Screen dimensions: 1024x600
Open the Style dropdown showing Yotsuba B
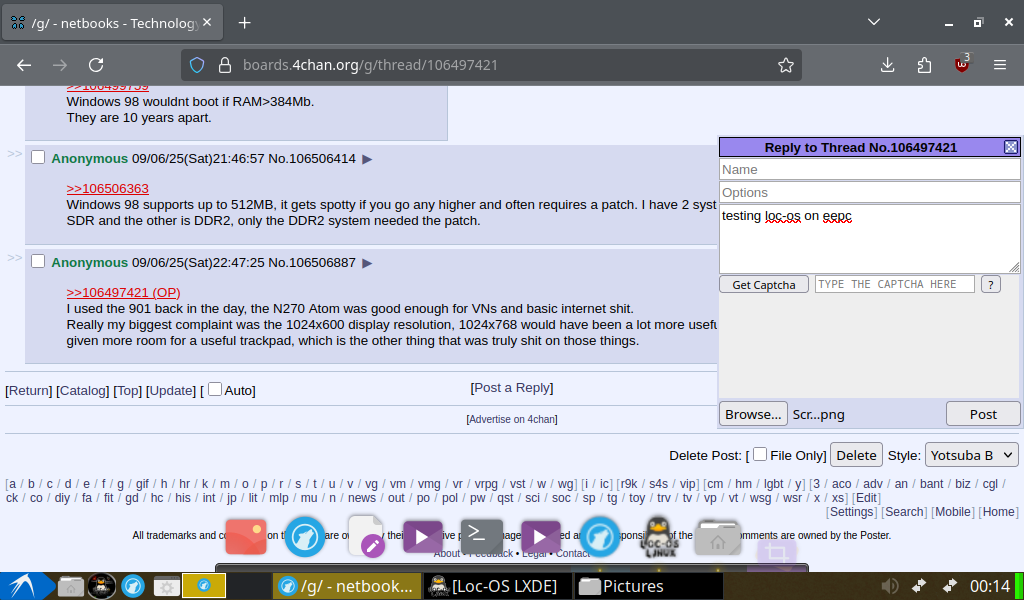(972, 455)
